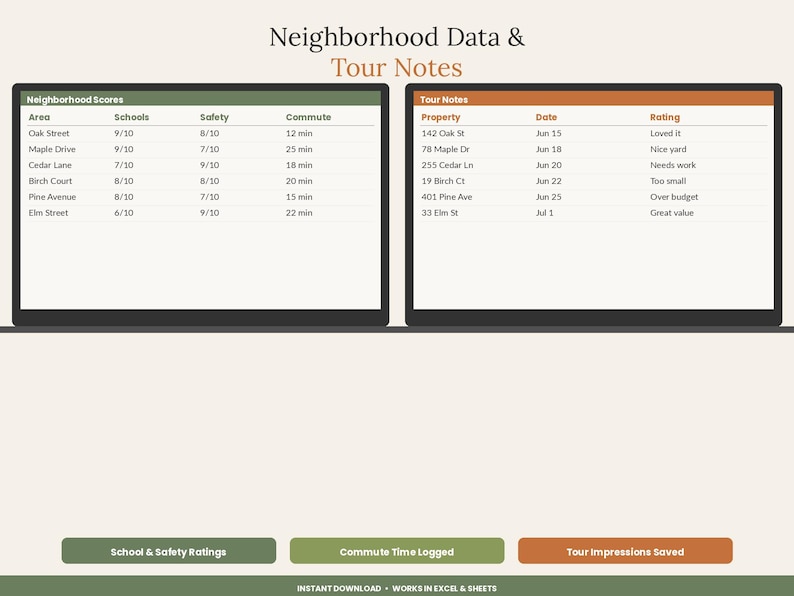Select the Birch Court area cell
The height and width of the screenshot is (596, 794).
pos(50,181)
